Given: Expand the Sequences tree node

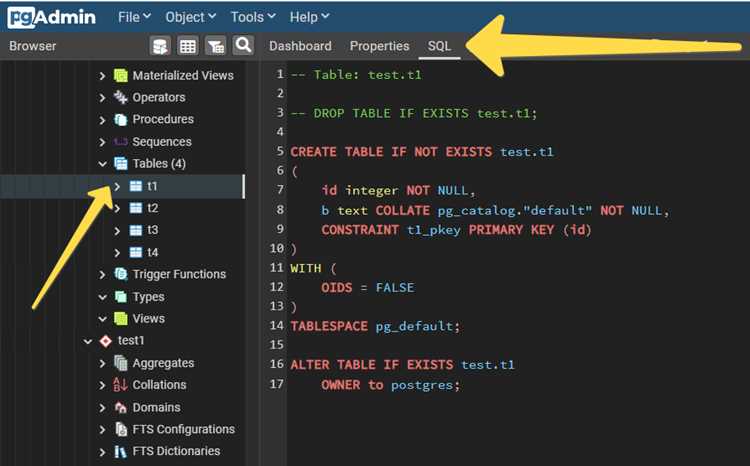Looking at the screenshot, I should pyautogui.click(x=102, y=142).
